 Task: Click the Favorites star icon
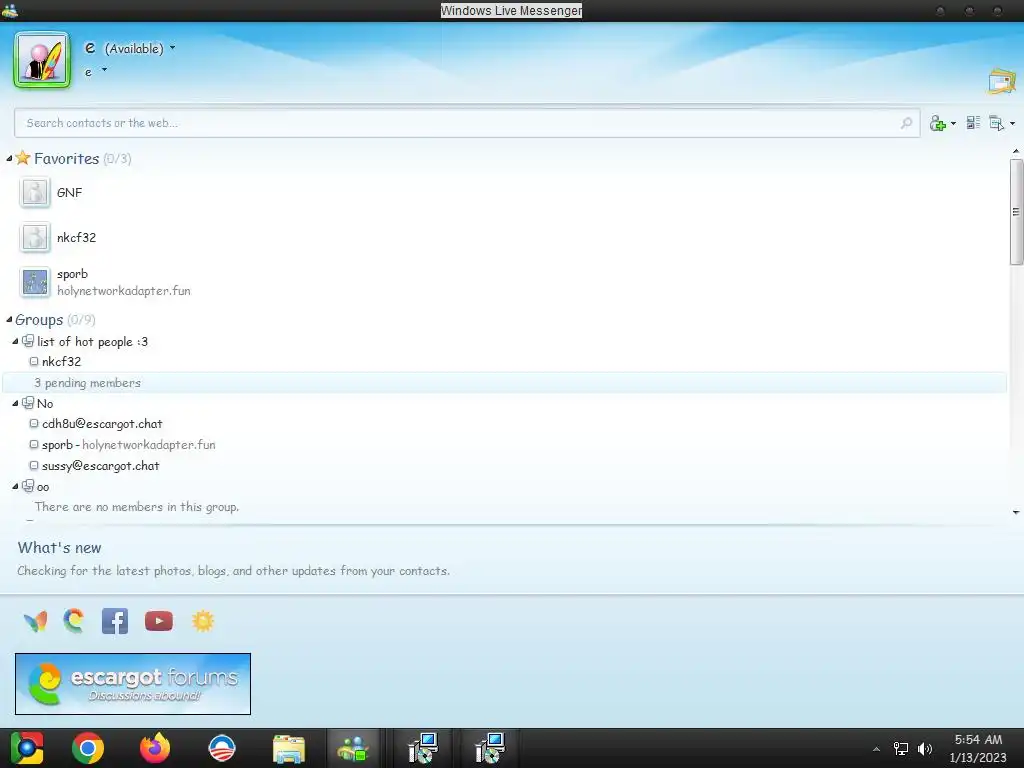pyautogui.click(x=23, y=157)
